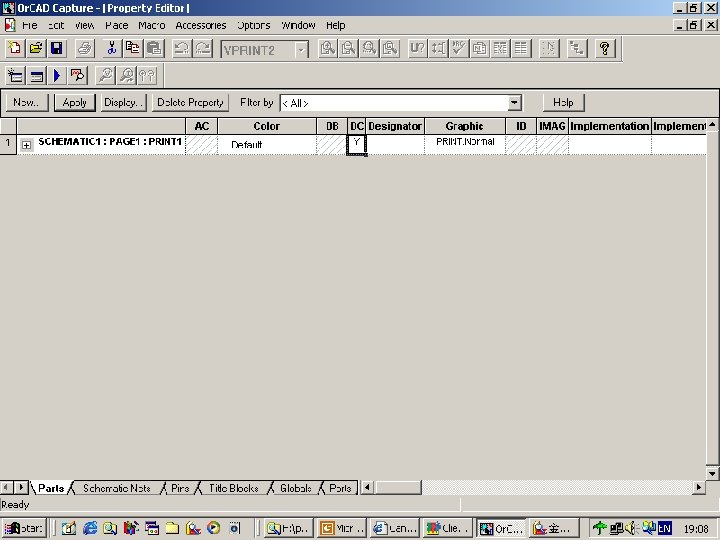Open the Accessories menu
Image resolution: width=720 pixels, height=540 pixels.
pyautogui.click(x=201, y=25)
